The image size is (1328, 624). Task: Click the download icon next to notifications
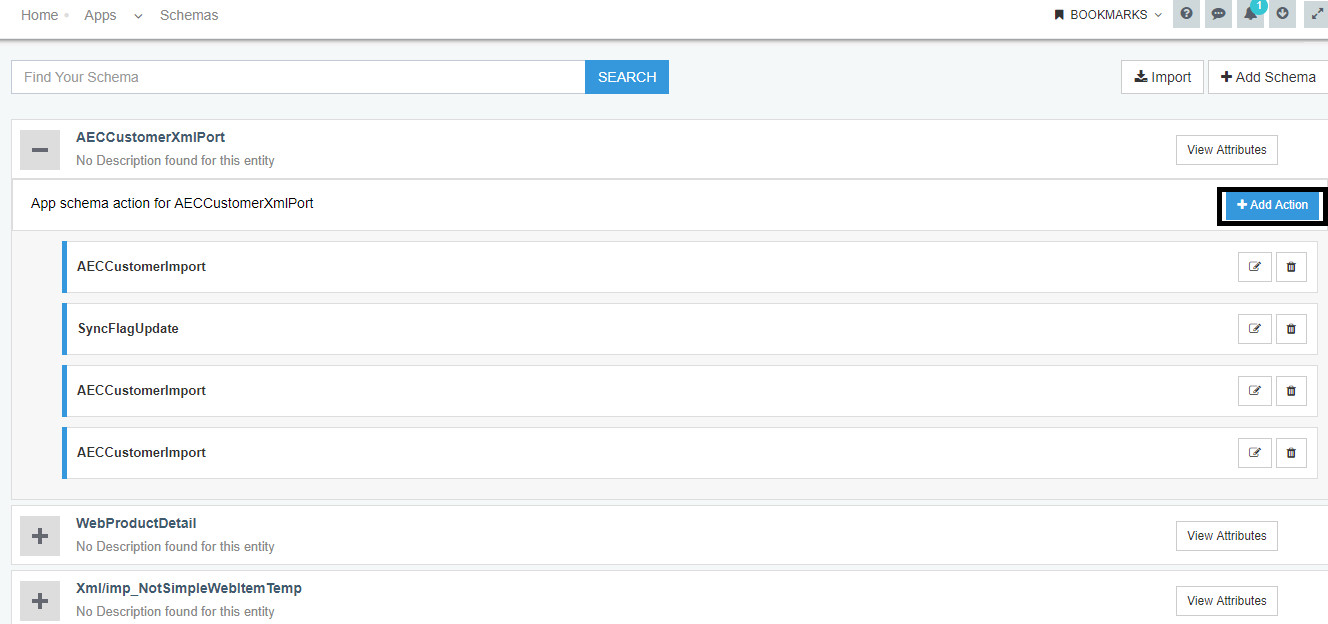click(1282, 14)
